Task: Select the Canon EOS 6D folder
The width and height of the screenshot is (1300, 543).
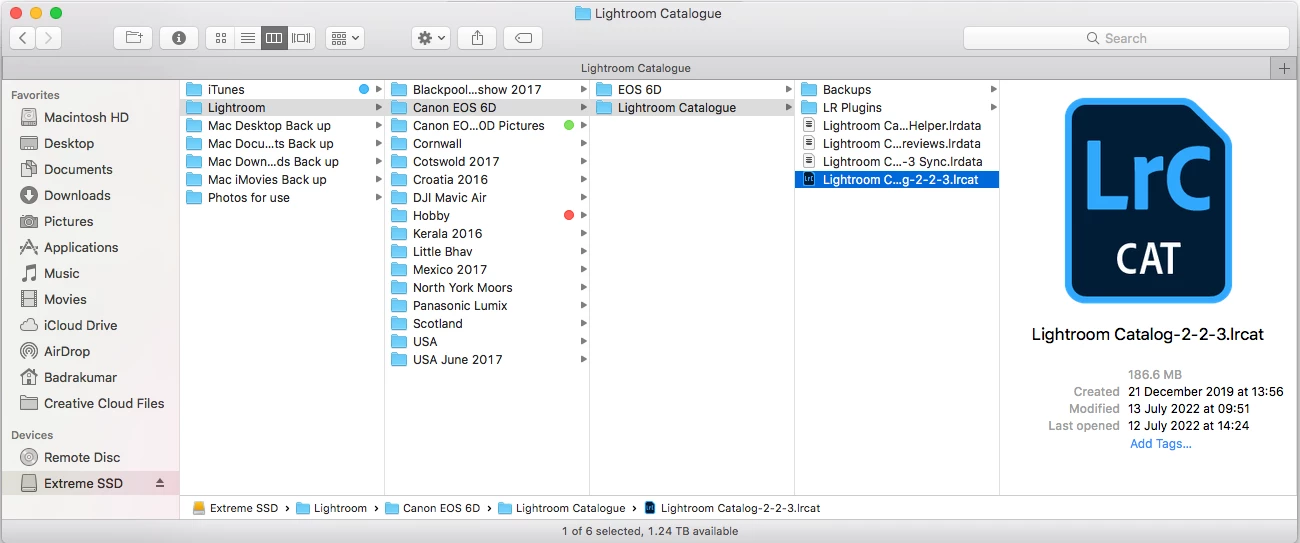Action: 454,107
